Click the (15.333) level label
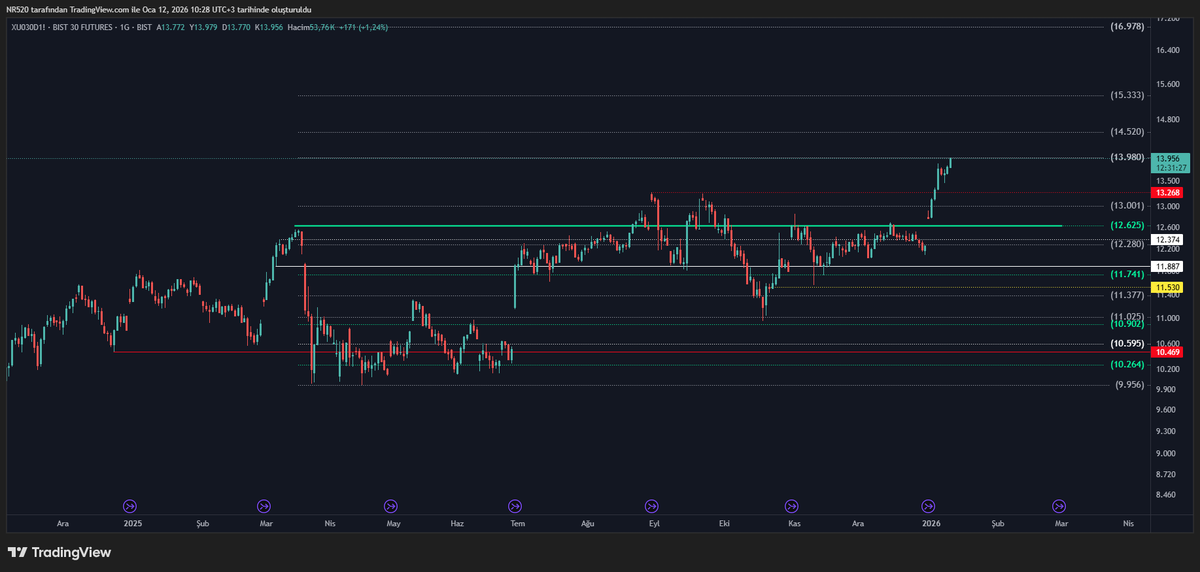 coord(1127,95)
